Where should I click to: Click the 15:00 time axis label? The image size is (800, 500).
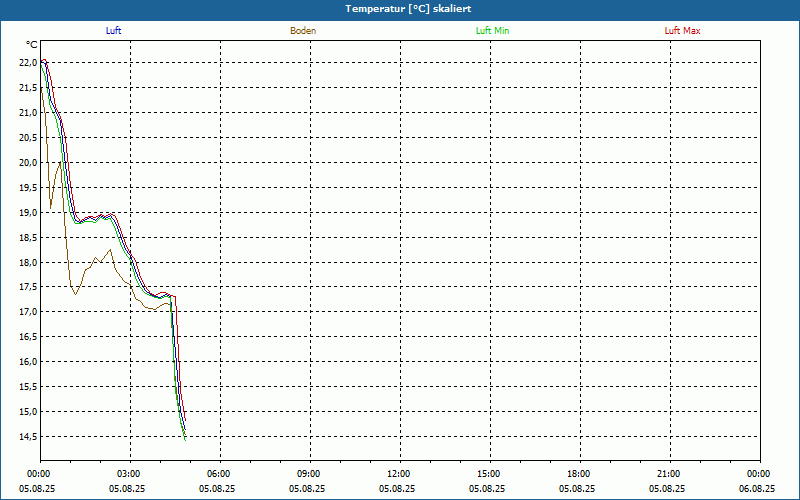coord(488,474)
